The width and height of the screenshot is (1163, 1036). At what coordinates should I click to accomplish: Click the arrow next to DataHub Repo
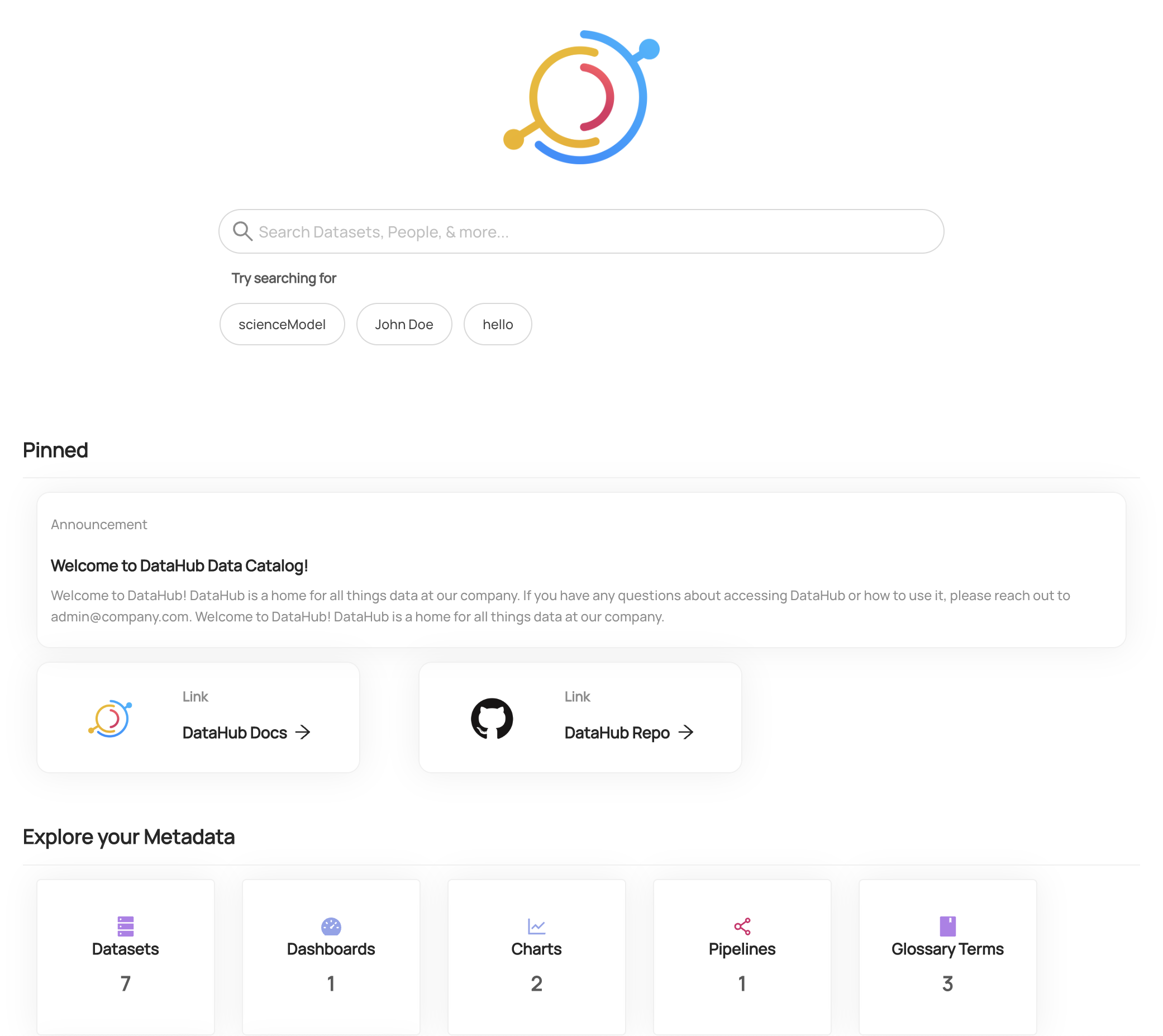[x=686, y=732]
